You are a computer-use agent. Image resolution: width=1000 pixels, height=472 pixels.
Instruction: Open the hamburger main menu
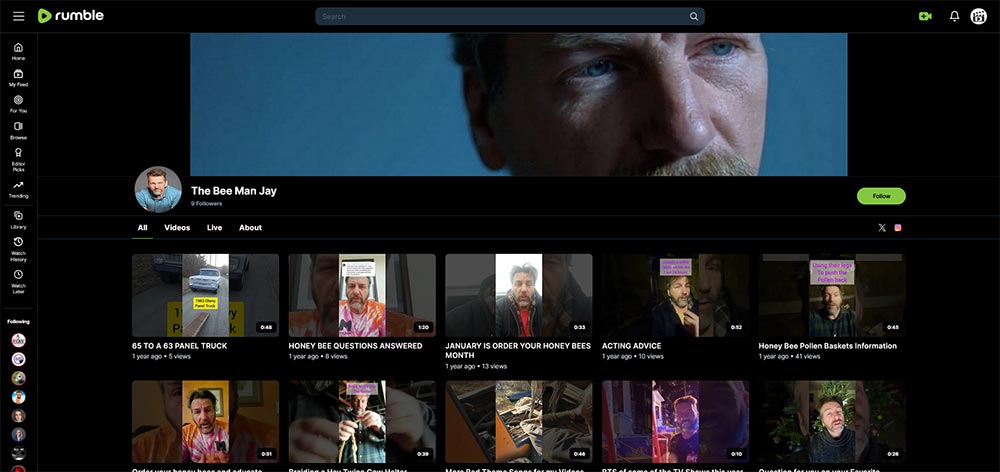18,16
